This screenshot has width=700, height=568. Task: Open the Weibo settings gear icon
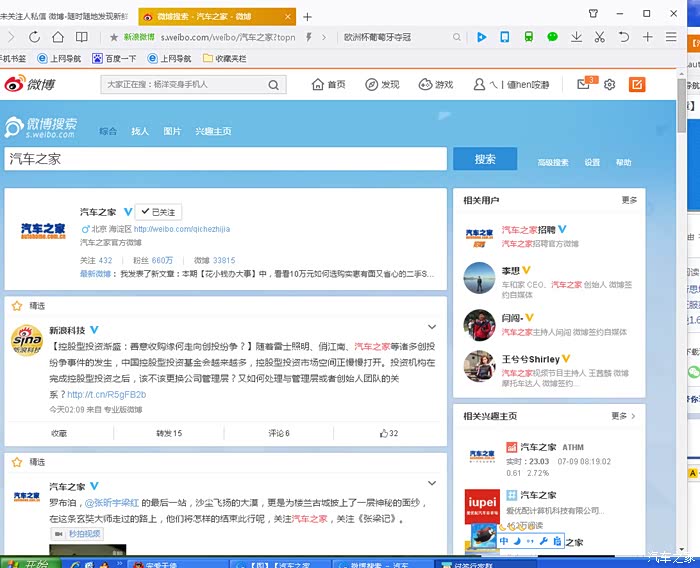[x=609, y=85]
